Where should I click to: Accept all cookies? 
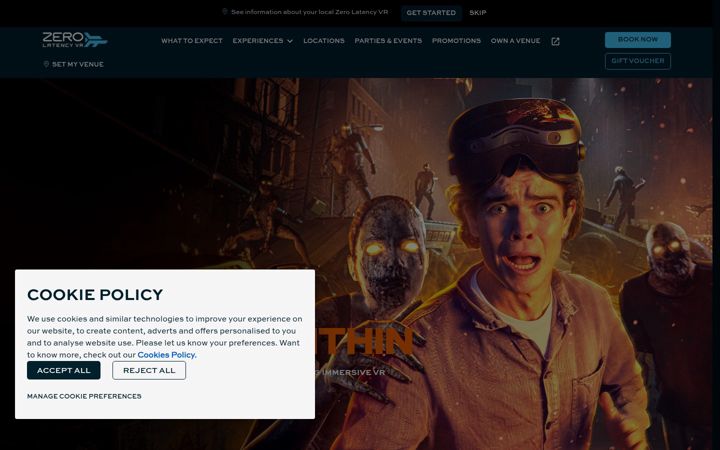63,371
